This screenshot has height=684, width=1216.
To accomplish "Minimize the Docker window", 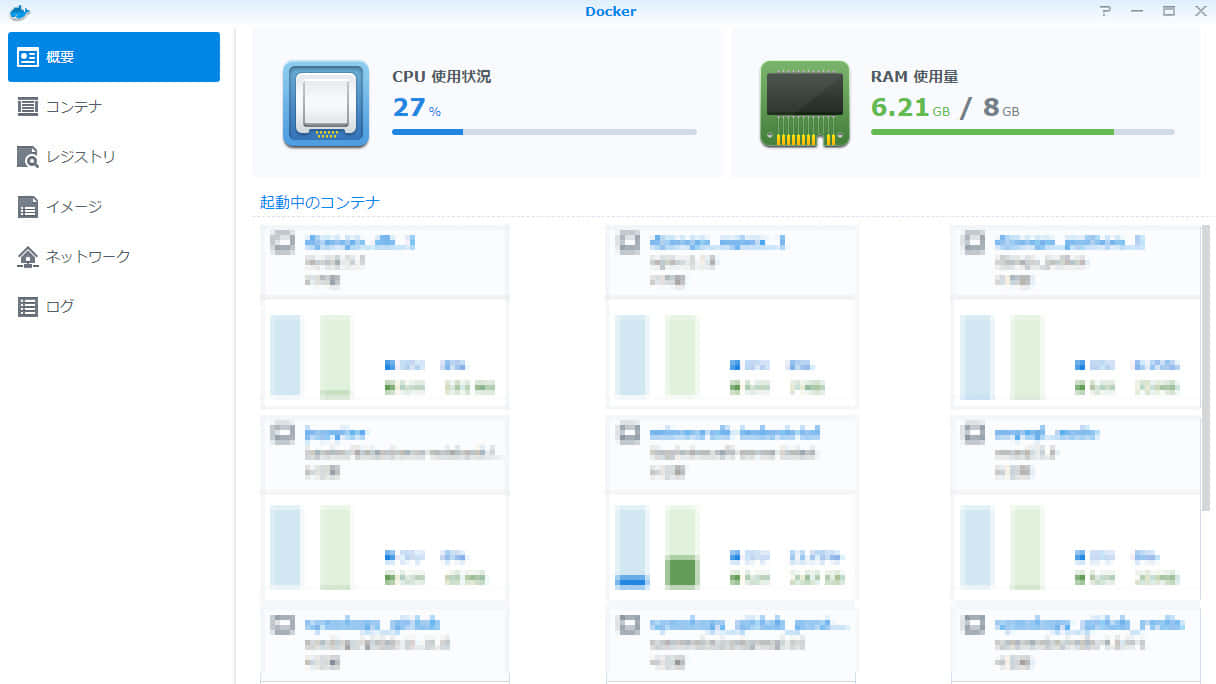I will 1137,11.
